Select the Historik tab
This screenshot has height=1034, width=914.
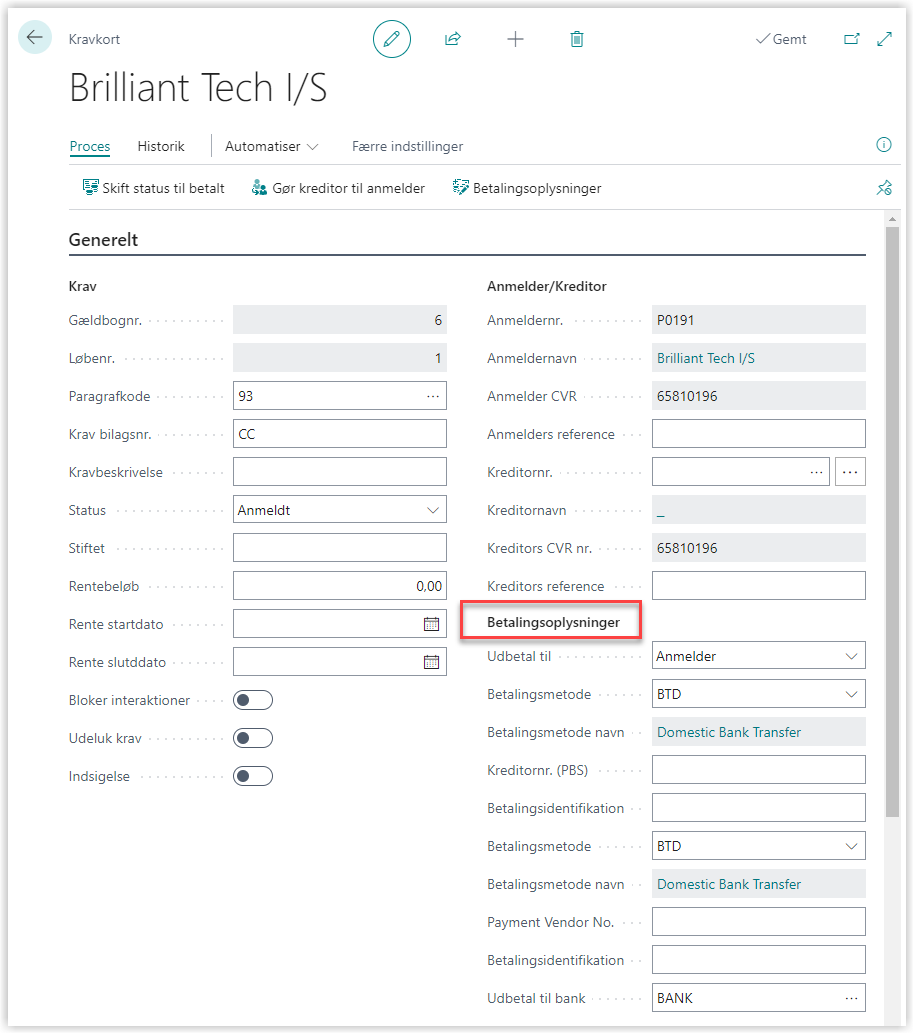(x=161, y=146)
